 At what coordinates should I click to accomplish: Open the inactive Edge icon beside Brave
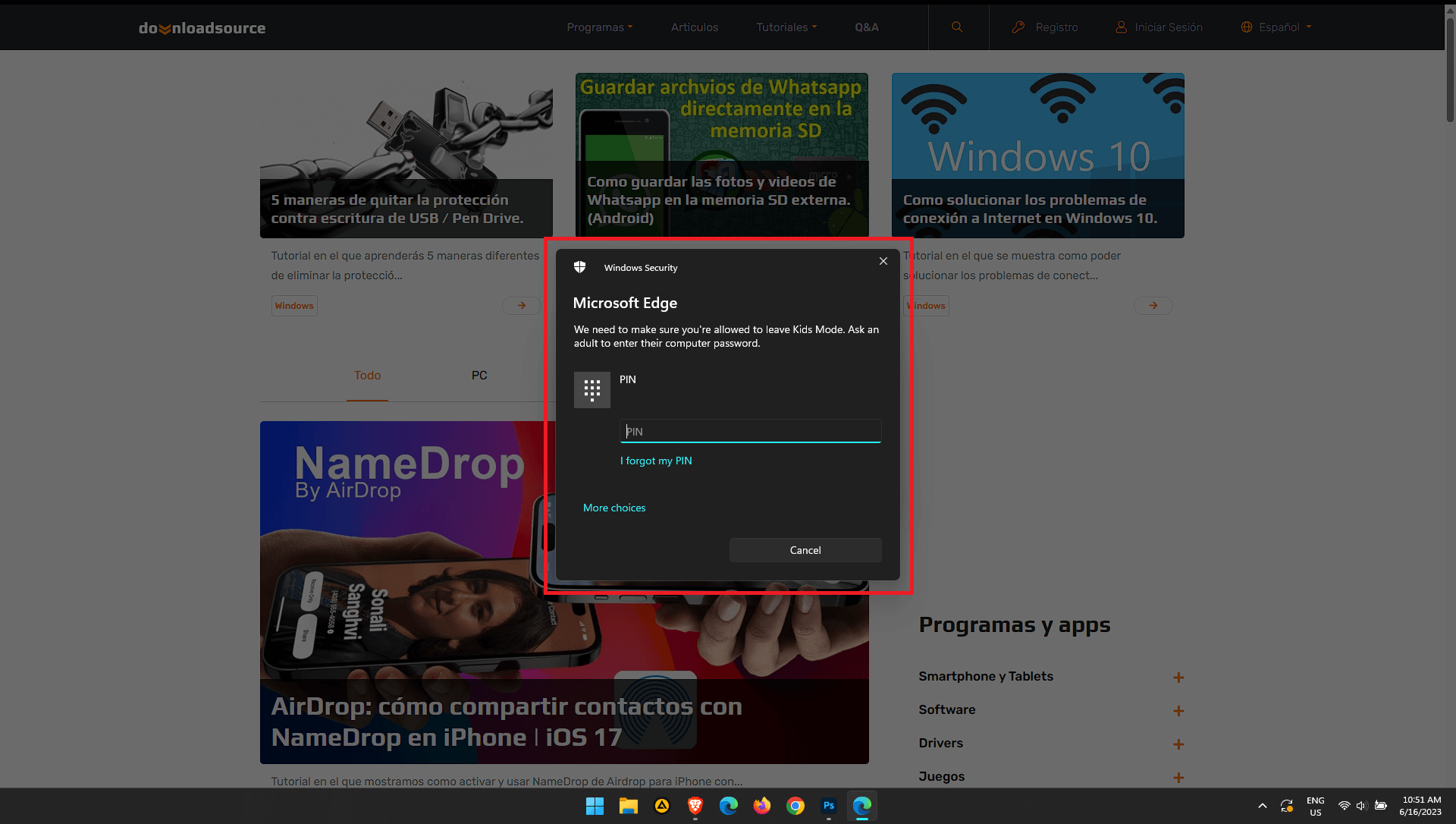tap(729, 806)
